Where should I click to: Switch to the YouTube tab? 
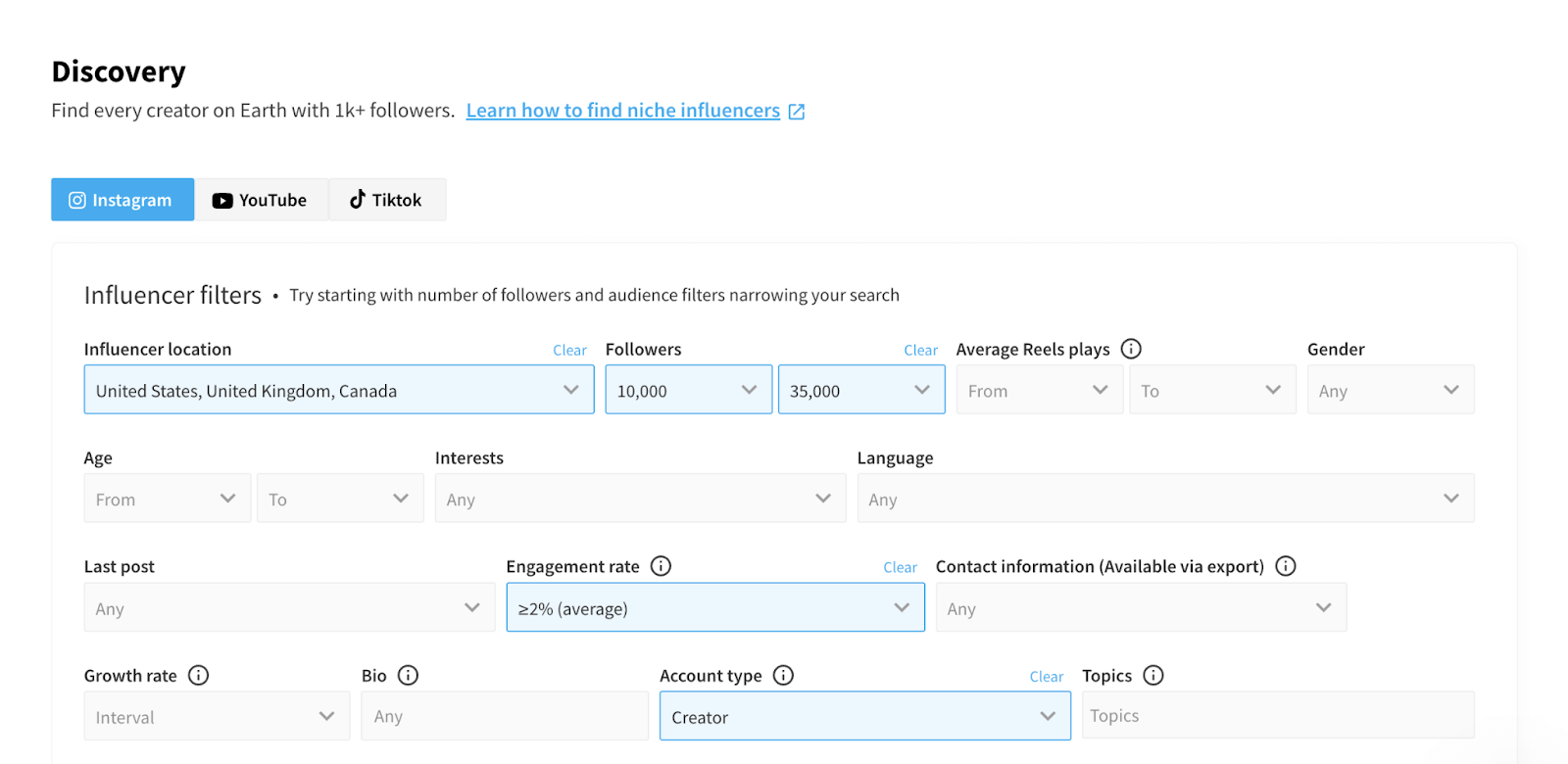261,200
